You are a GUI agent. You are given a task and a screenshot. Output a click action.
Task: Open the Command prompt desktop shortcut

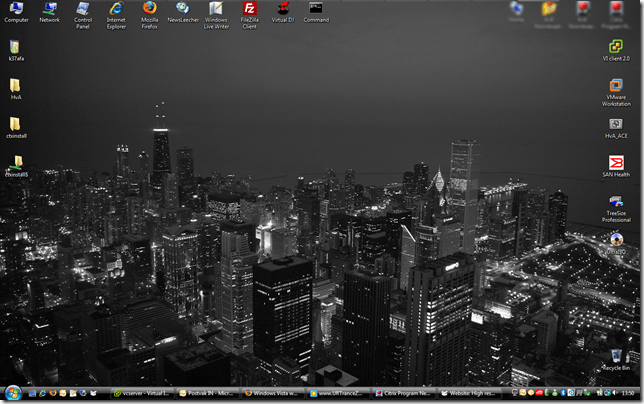point(316,12)
